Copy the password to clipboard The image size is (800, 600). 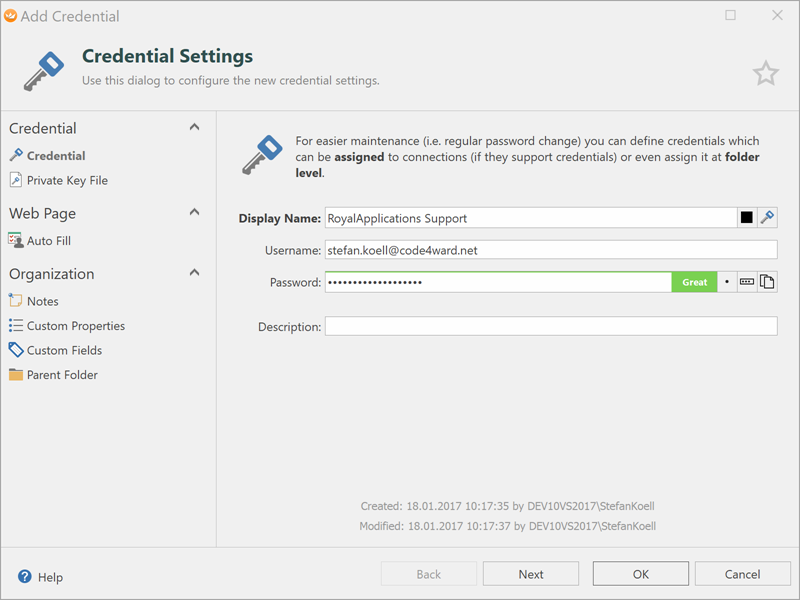point(767,283)
